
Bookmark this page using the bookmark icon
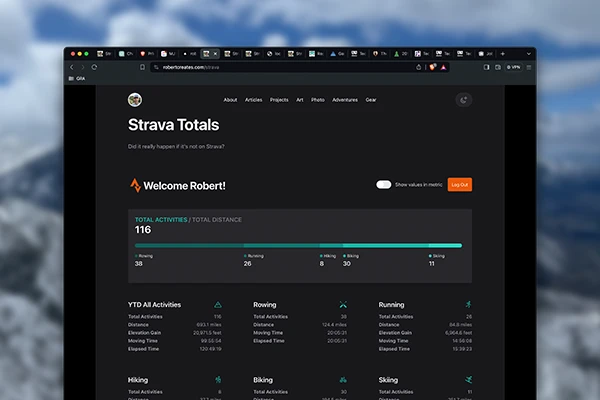(x=142, y=67)
